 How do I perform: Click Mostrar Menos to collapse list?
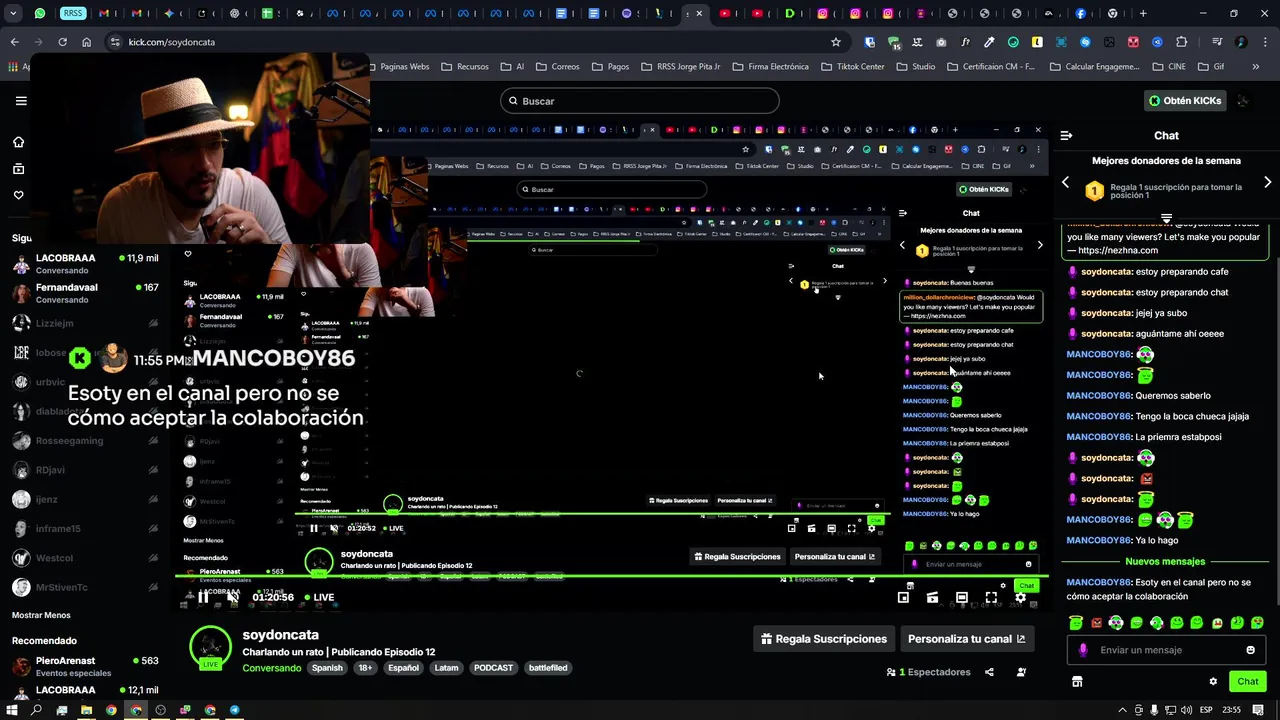[41, 615]
